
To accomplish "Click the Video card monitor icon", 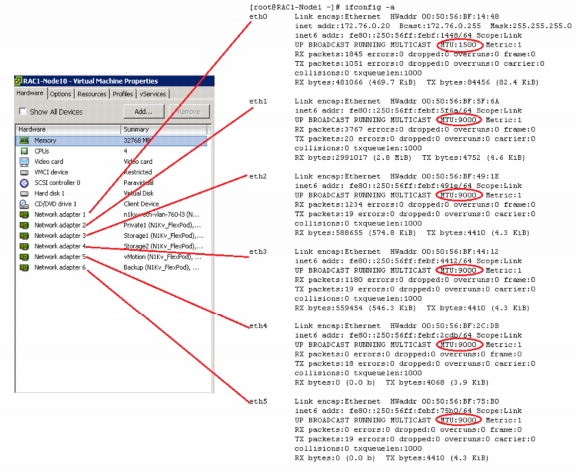I will point(24,162).
